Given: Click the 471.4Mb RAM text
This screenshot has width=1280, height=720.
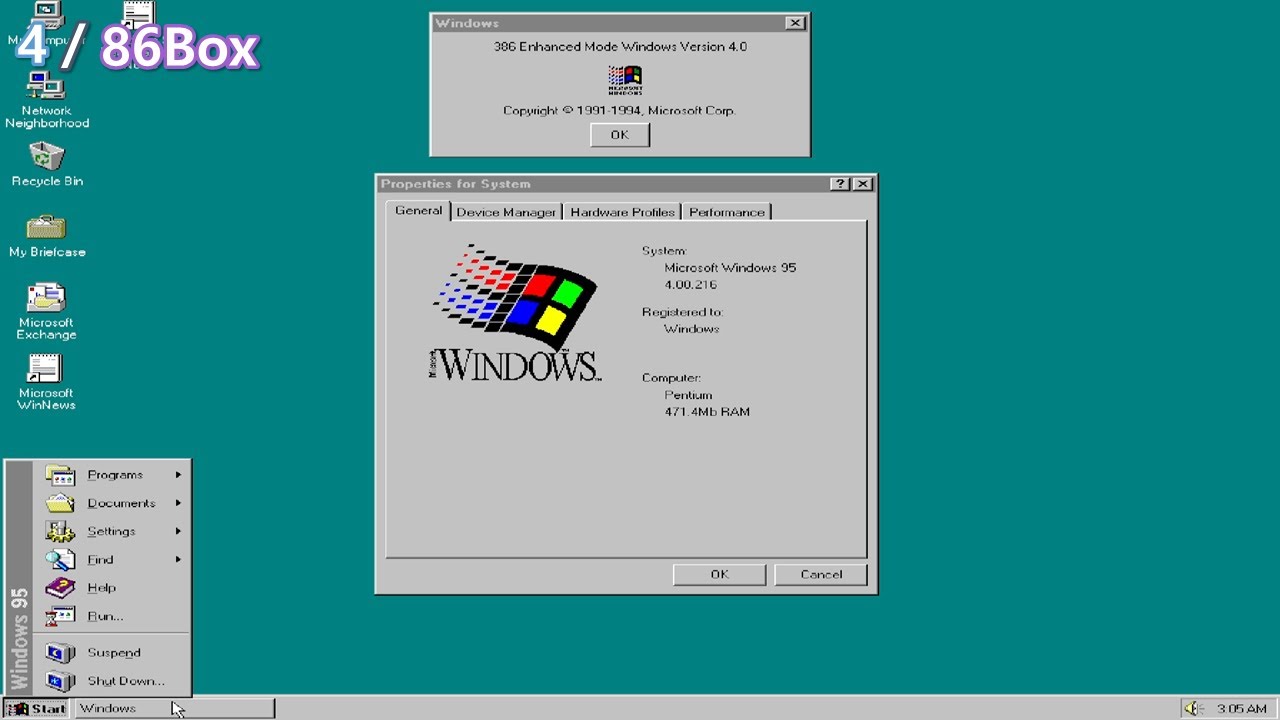Looking at the screenshot, I should pyautogui.click(x=707, y=412).
